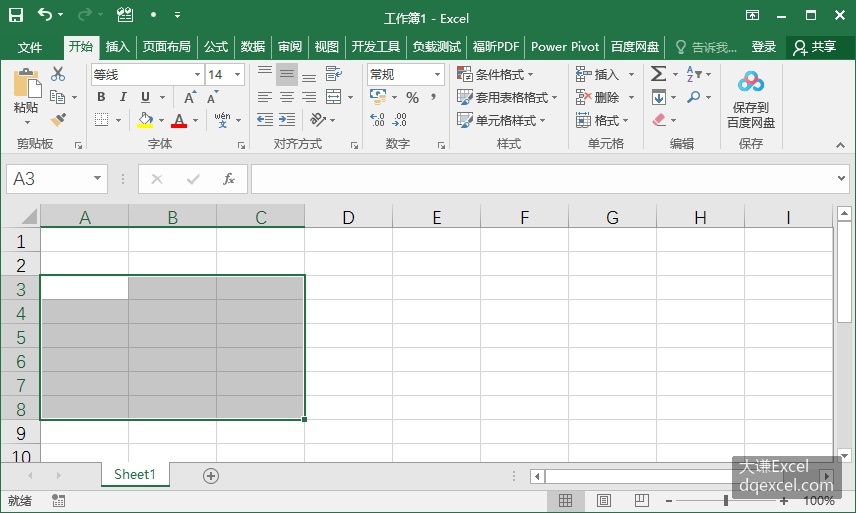
Task: Toggle Underline formatting
Action: click(145, 97)
